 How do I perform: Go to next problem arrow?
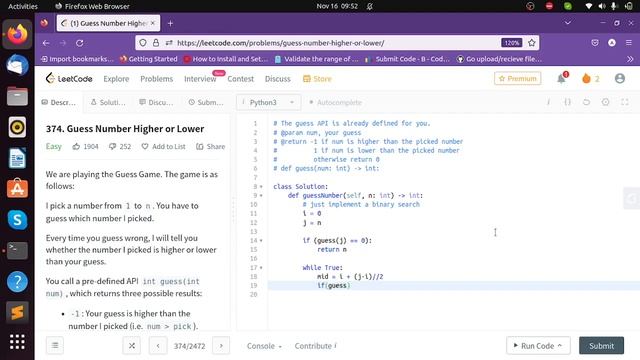click(x=221, y=346)
